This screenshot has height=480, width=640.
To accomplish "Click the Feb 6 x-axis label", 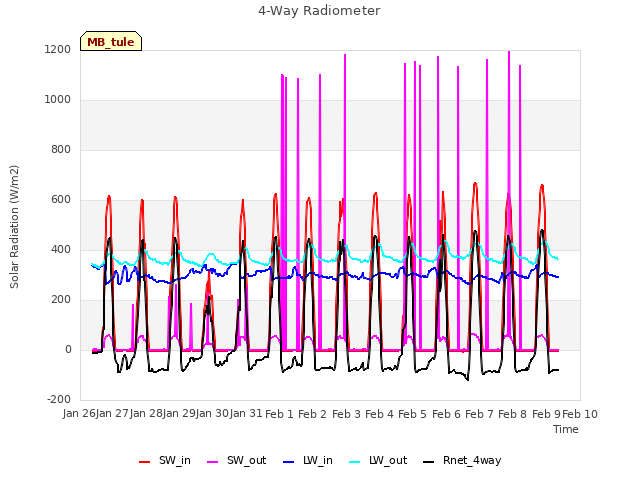I will tap(446, 414).
